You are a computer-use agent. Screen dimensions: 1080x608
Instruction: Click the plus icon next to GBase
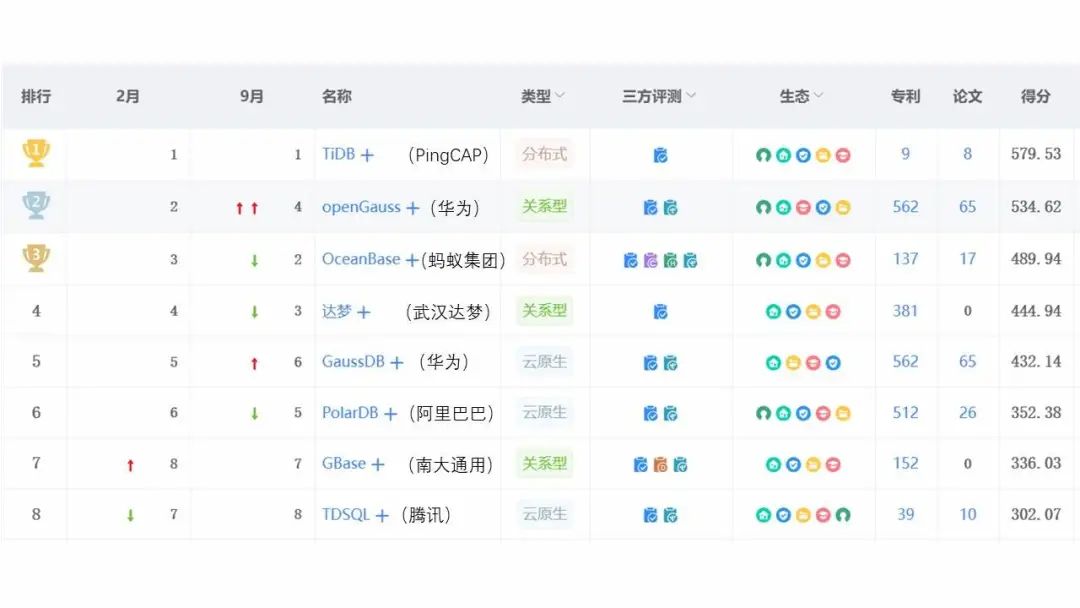coord(377,465)
